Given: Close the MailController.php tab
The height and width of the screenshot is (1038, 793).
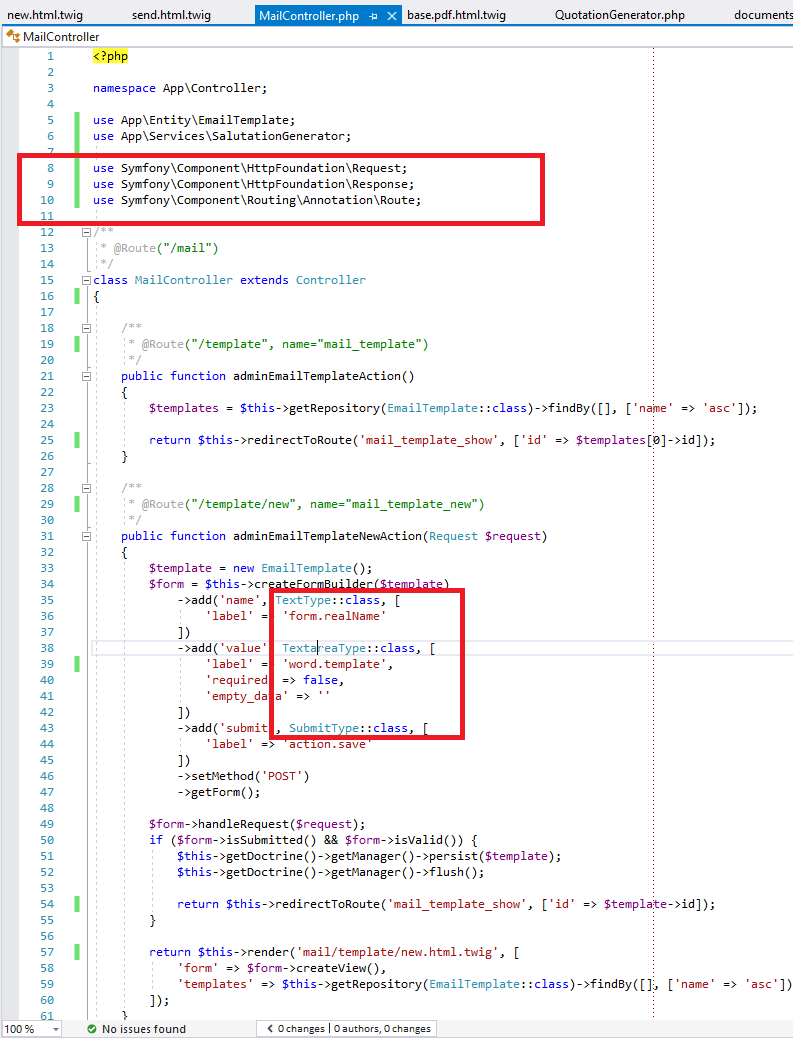Looking at the screenshot, I should [391, 16].
